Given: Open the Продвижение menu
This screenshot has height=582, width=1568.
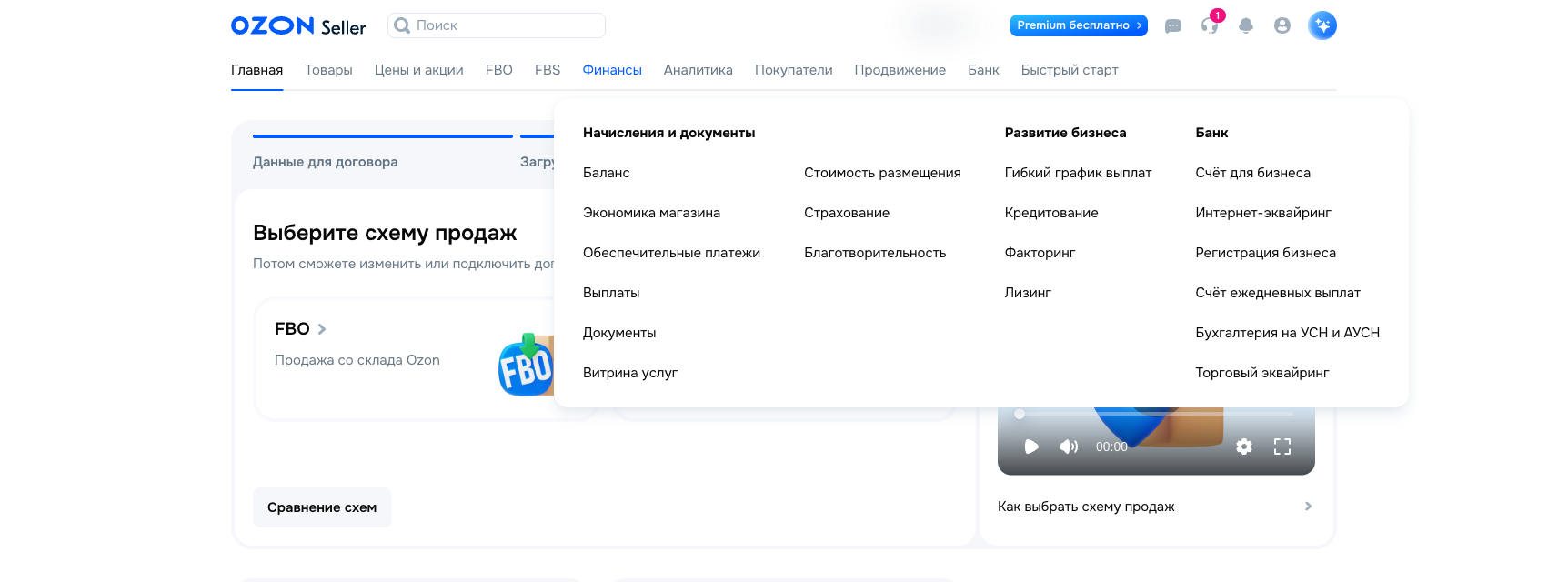Looking at the screenshot, I should [x=900, y=70].
